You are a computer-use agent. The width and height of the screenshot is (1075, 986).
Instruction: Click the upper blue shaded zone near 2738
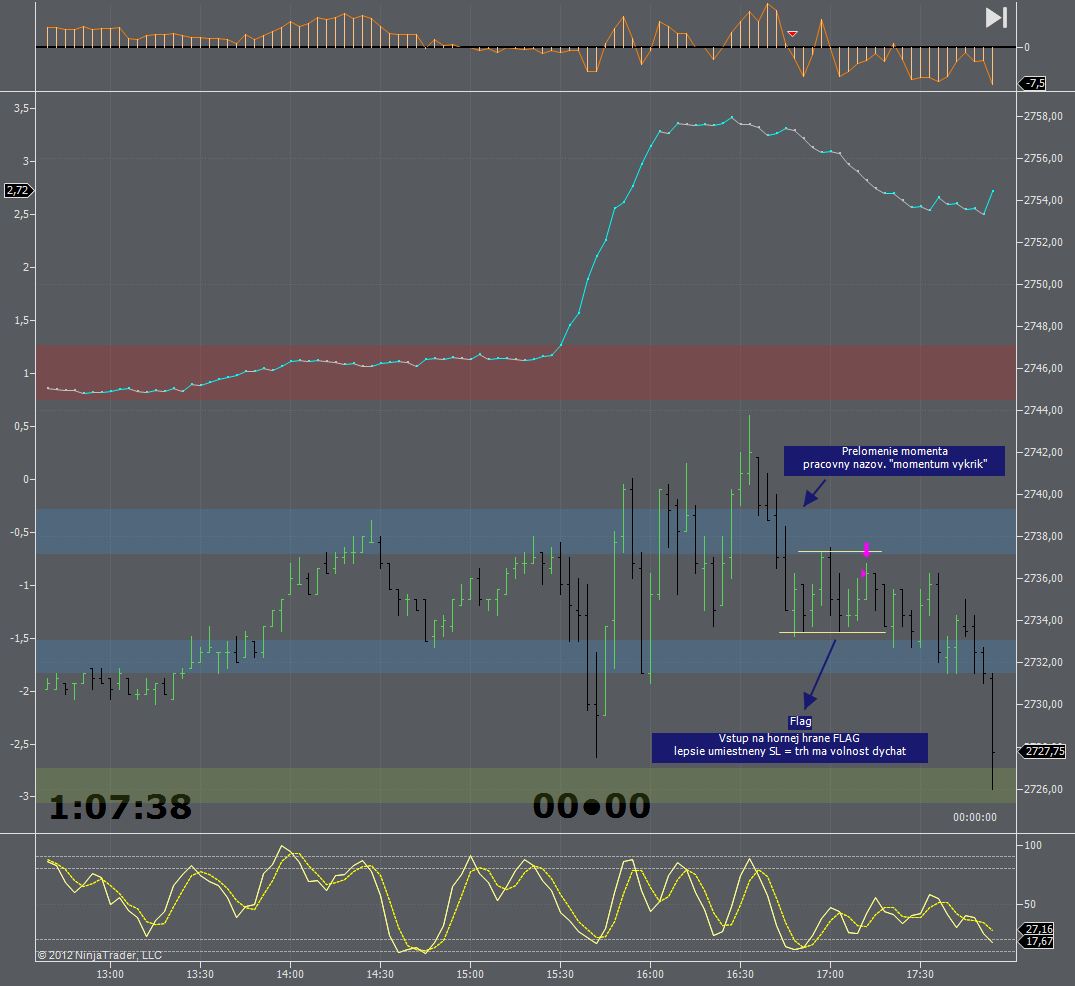tap(526, 531)
